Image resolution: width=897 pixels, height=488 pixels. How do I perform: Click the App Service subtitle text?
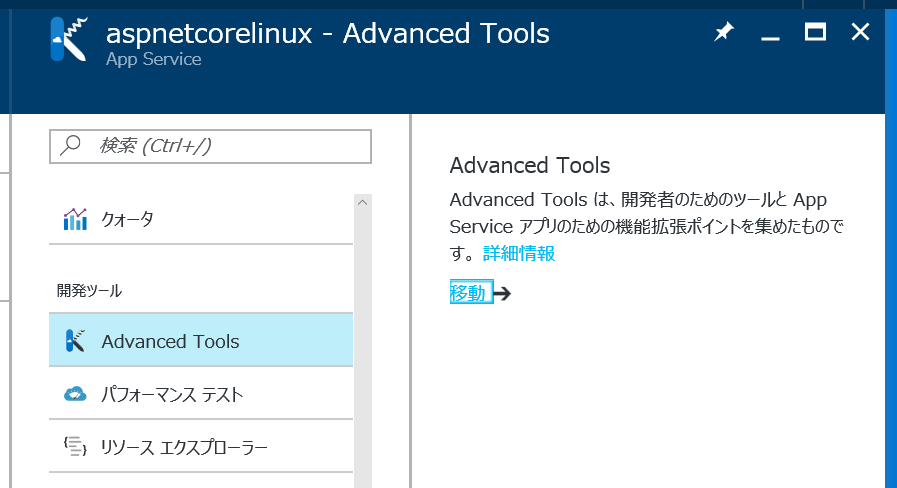pos(153,59)
